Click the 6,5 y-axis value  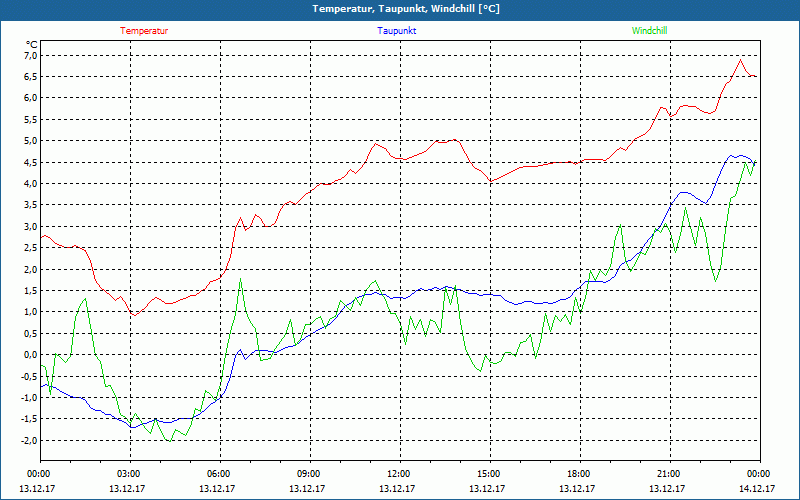pyautogui.click(x=31, y=77)
